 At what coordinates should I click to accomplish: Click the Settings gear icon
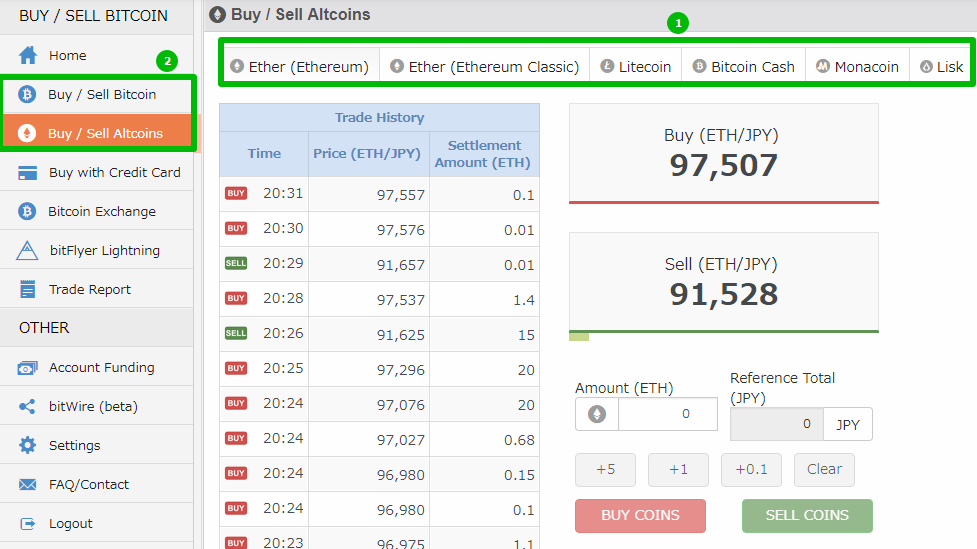[x=28, y=445]
